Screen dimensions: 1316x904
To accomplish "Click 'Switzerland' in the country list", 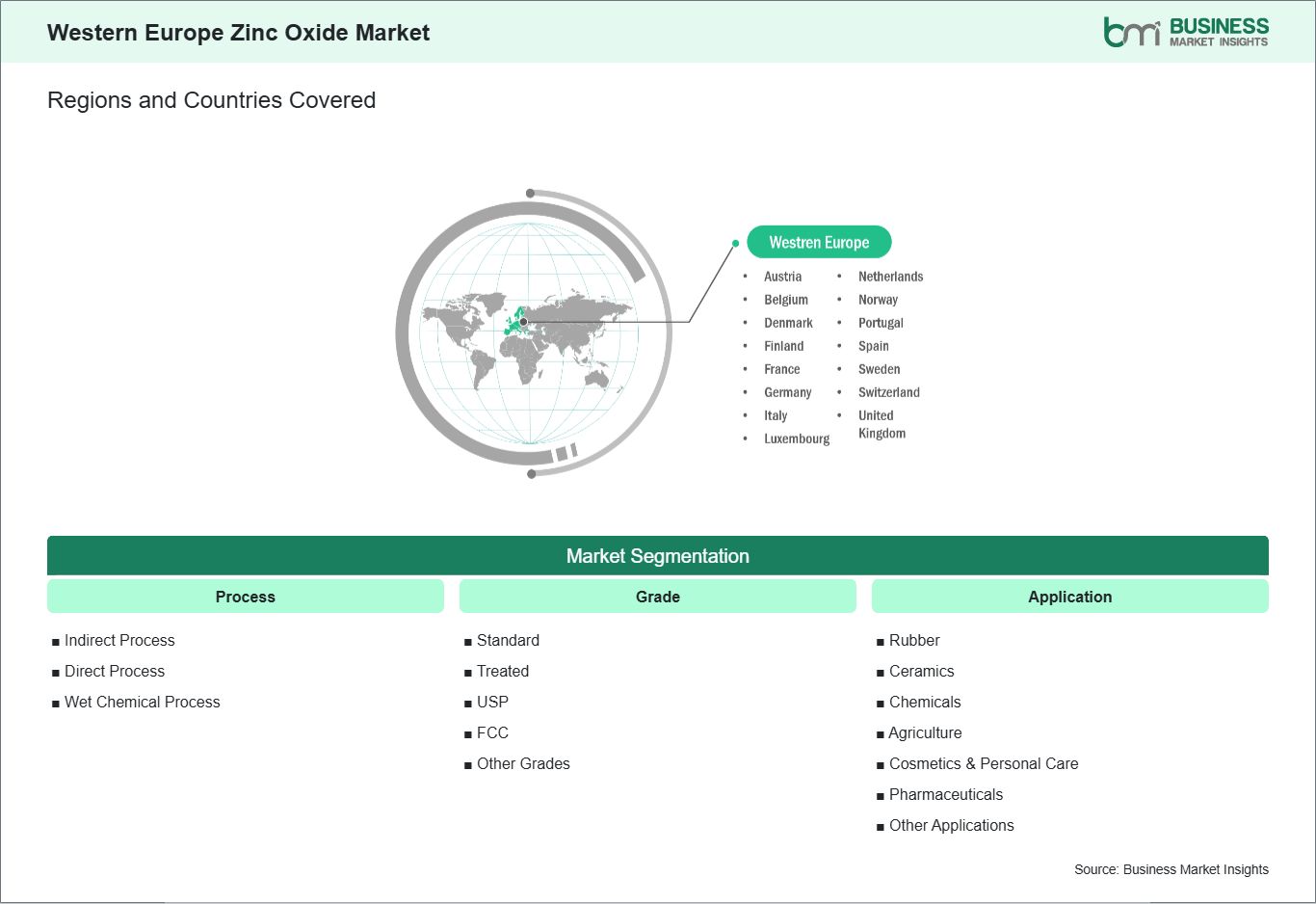I will point(888,392).
